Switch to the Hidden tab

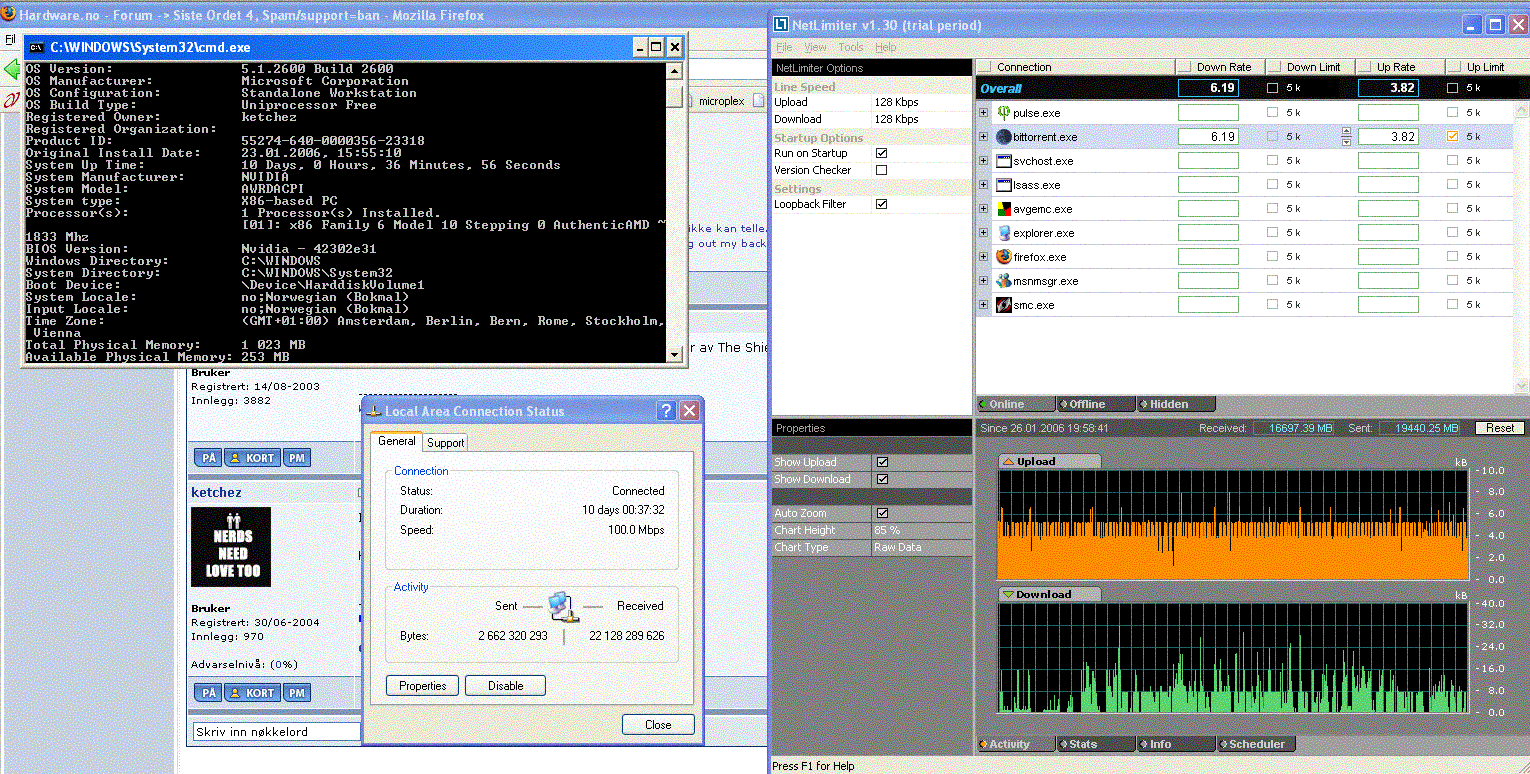click(x=1176, y=404)
